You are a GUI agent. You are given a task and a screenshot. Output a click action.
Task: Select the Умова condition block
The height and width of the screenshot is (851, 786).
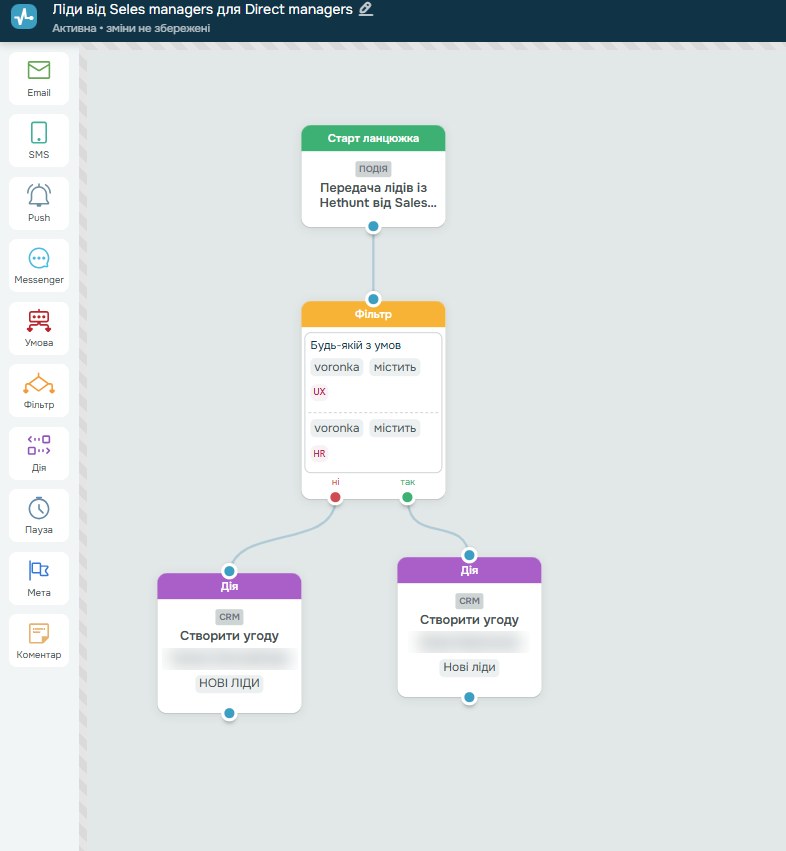click(39, 328)
